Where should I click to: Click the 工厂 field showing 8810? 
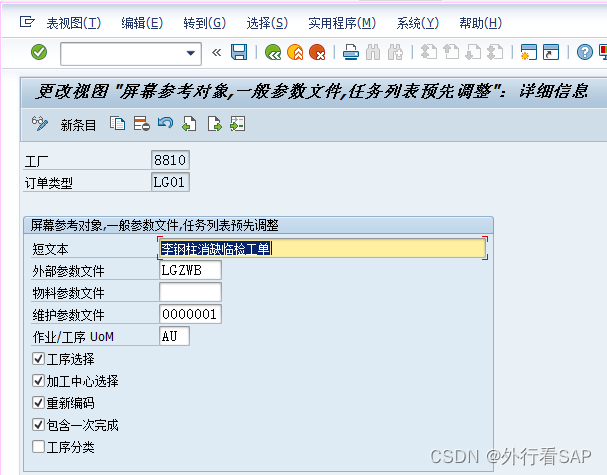(170, 160)
